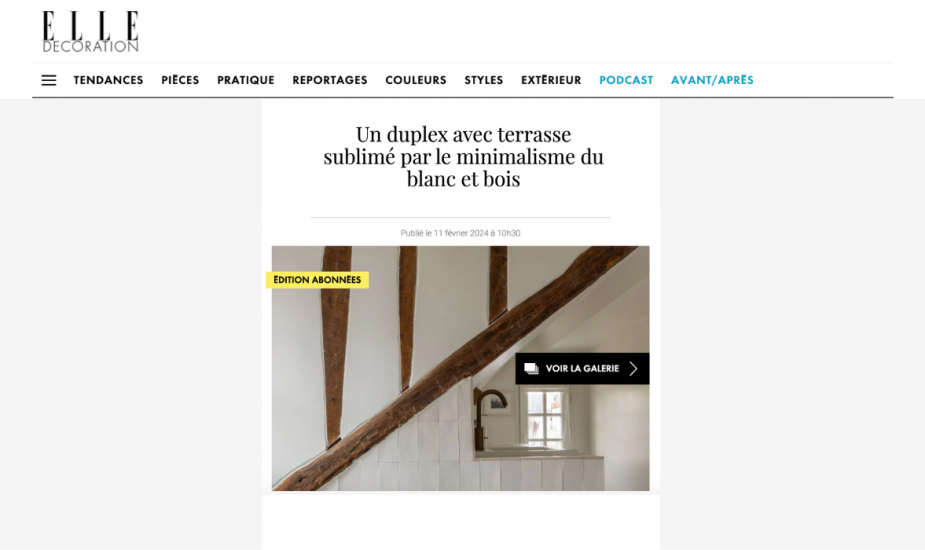
Task: Open the Pièces section
Action: pos(181,80)
